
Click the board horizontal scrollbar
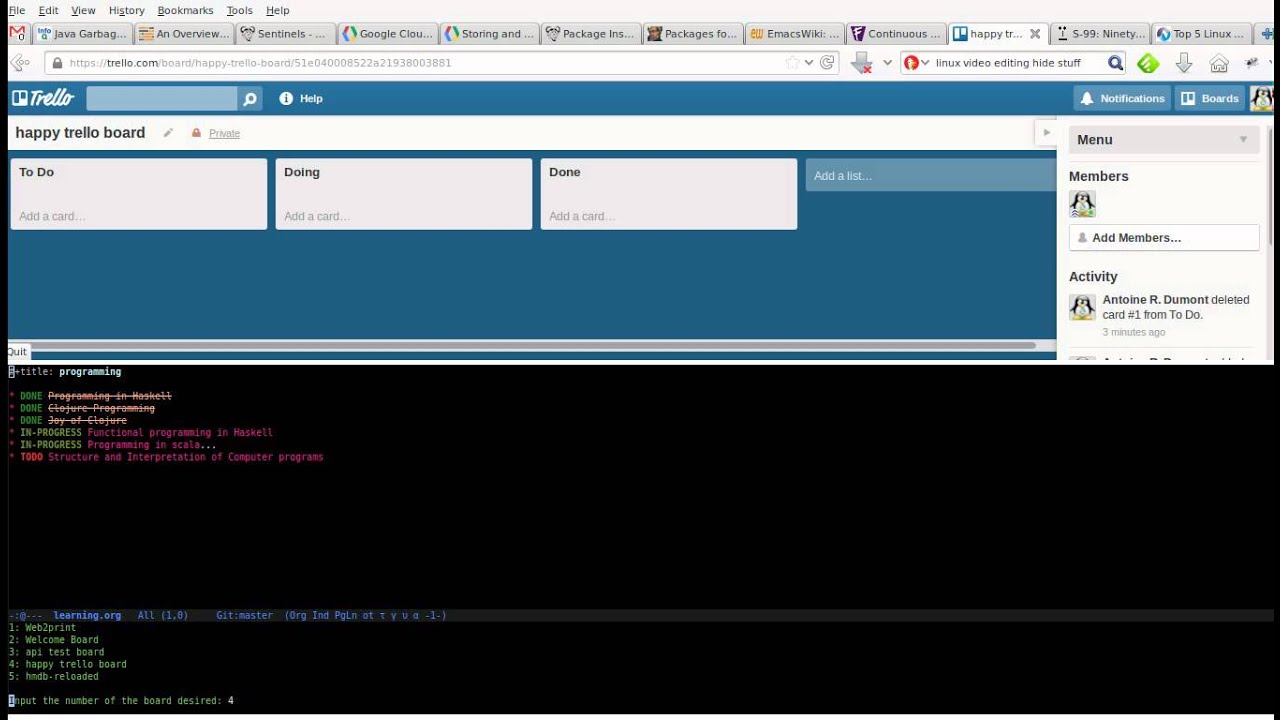[522, 345]
